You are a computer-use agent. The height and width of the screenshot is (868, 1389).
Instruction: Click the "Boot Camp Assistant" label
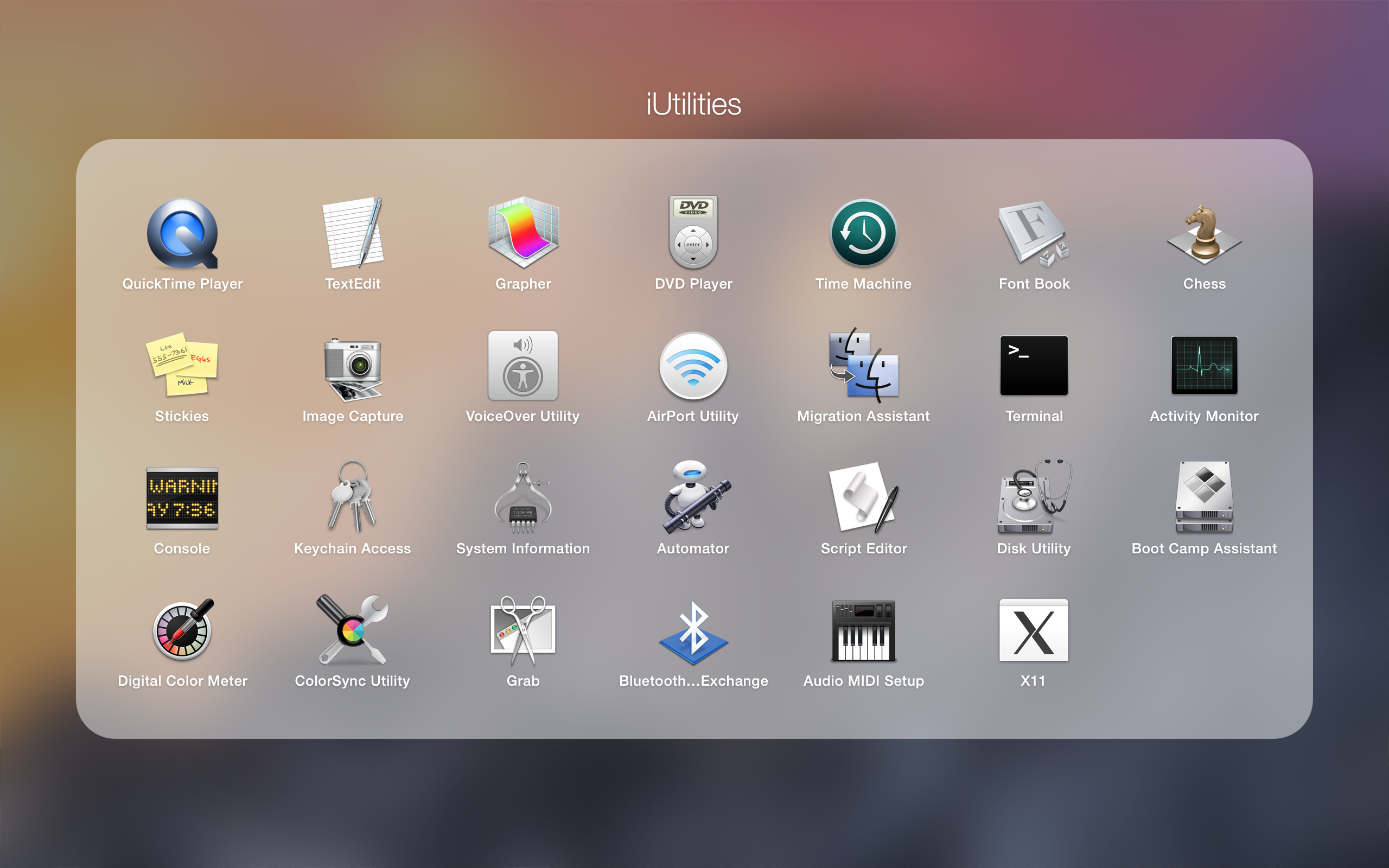click(x=1204, y=548)
